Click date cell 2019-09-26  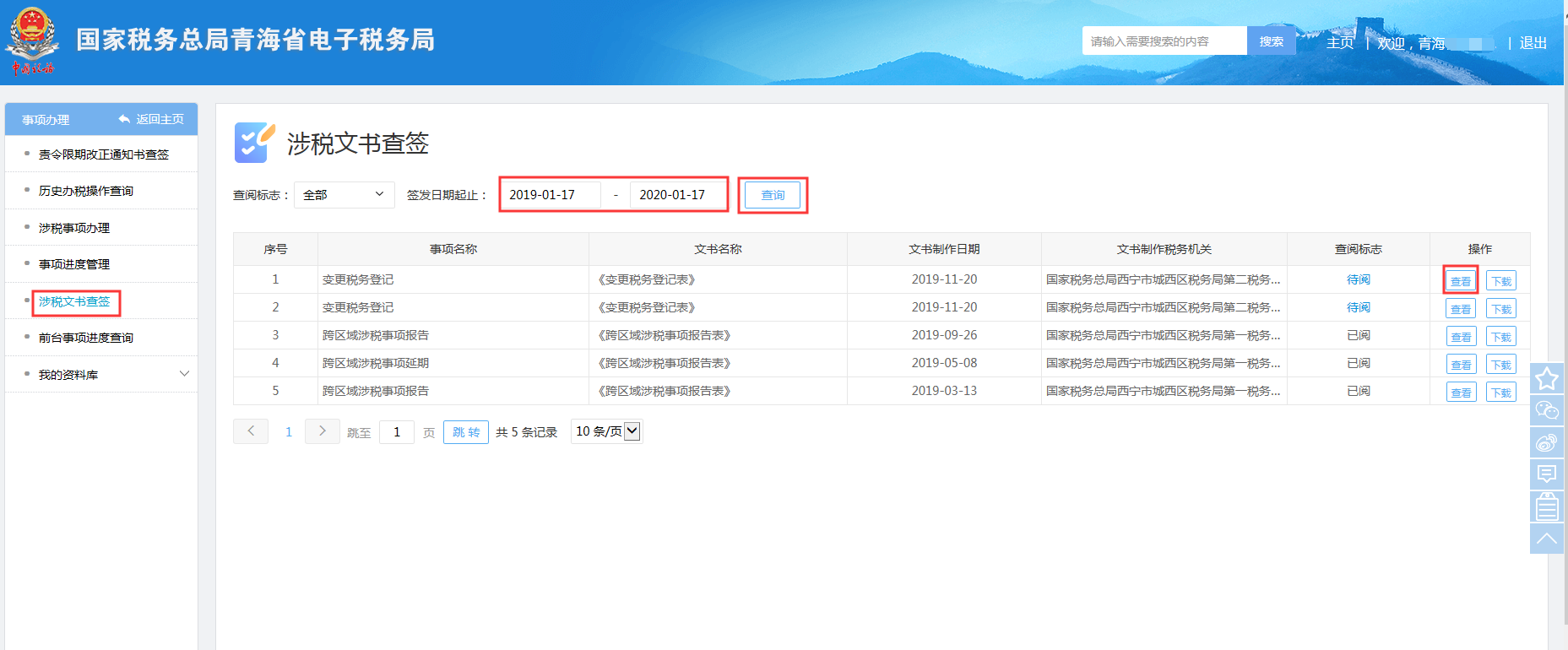point(944,335)
